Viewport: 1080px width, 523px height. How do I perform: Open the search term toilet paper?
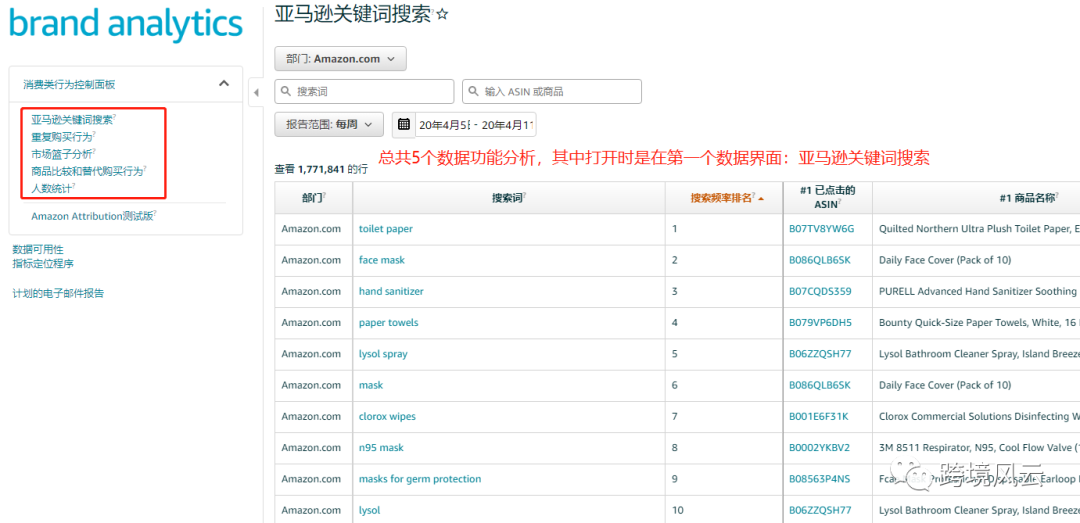(386, 229)
